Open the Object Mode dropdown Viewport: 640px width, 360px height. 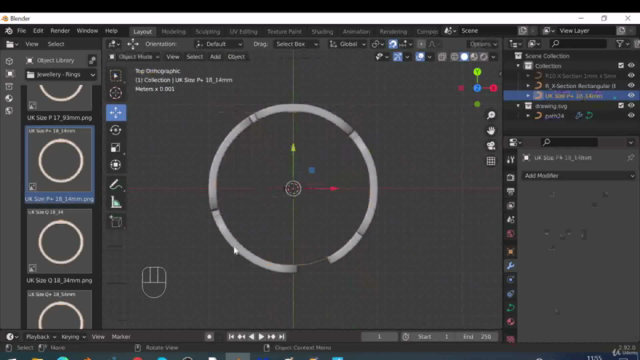point(134,57)
